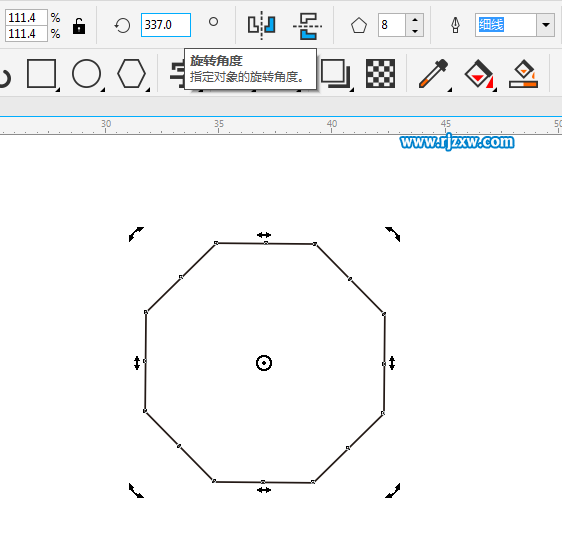562x554 pixels.
Task: Click the top scale percentage field
Action: click(26, 17)
